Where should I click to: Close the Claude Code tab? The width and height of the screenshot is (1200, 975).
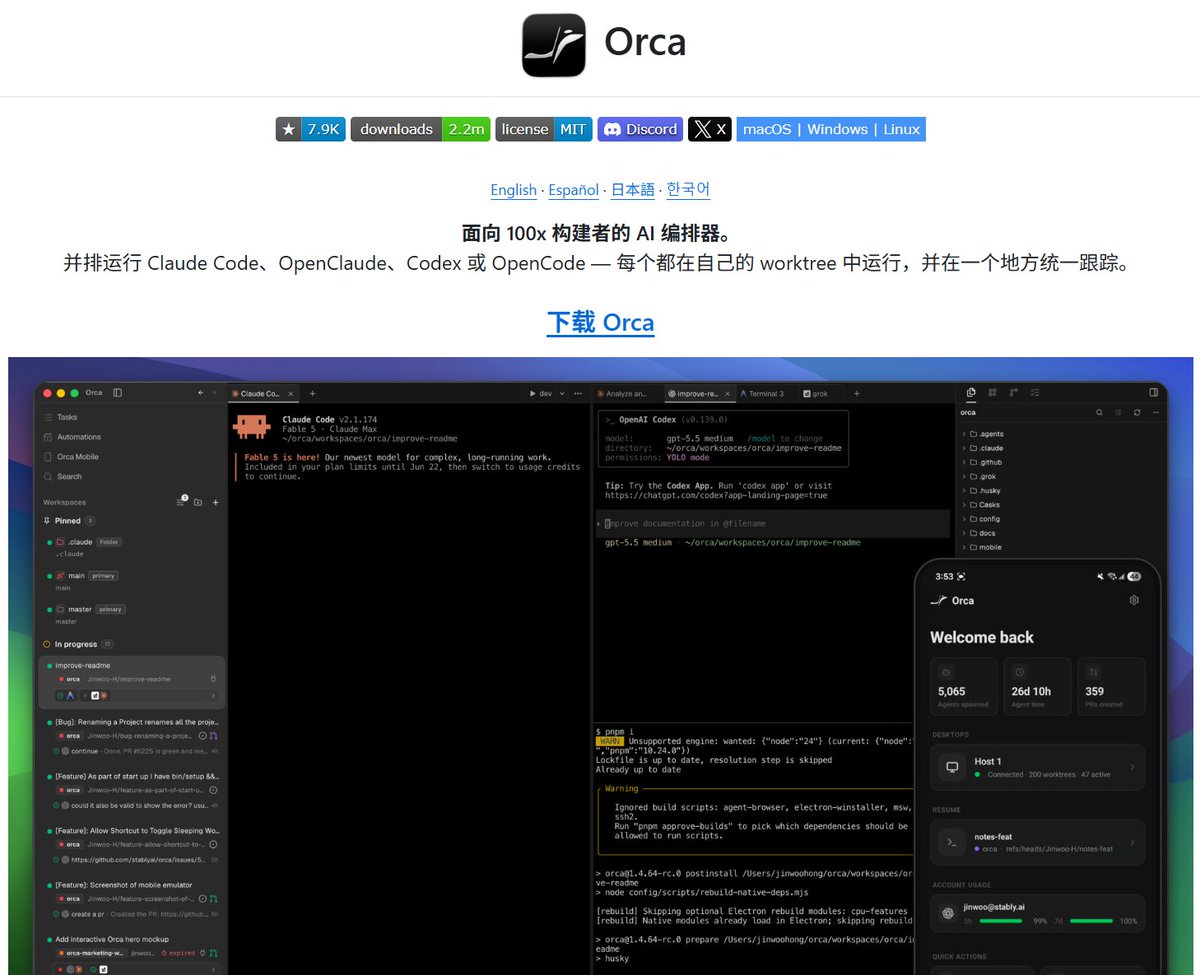[x=291, y=394]
